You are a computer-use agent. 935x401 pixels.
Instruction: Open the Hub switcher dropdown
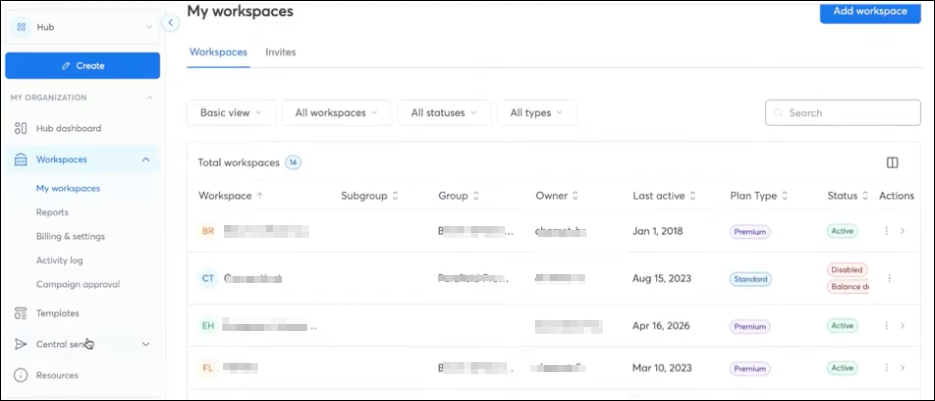83,27
